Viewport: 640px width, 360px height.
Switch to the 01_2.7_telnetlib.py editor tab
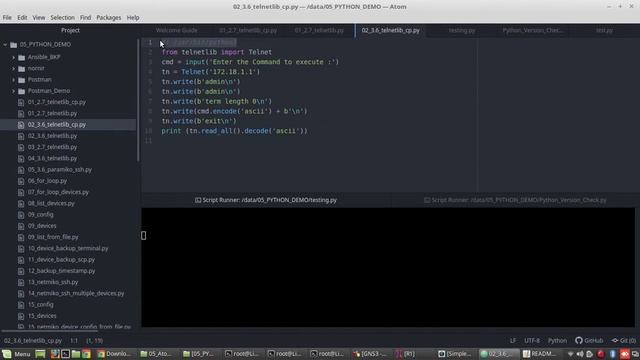point(319,30)
